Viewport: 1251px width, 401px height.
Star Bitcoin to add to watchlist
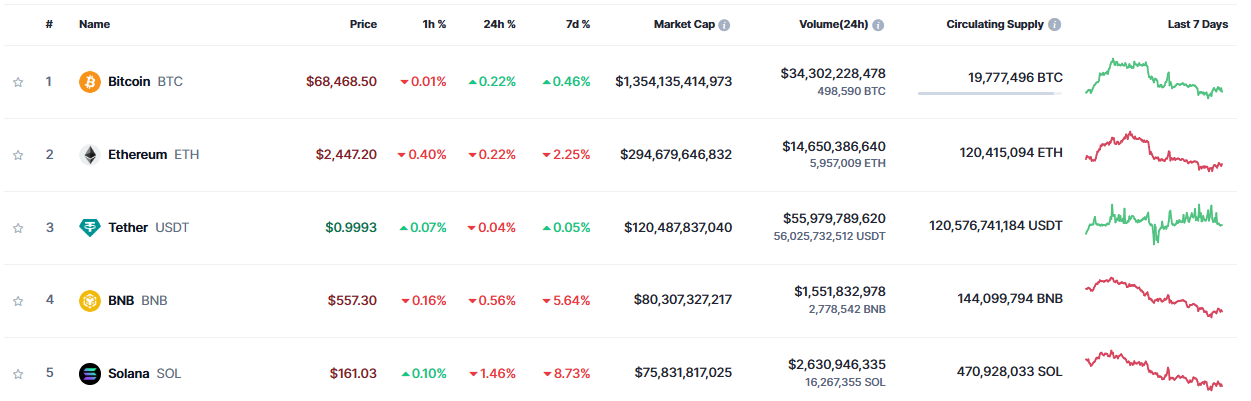[18, 82]
